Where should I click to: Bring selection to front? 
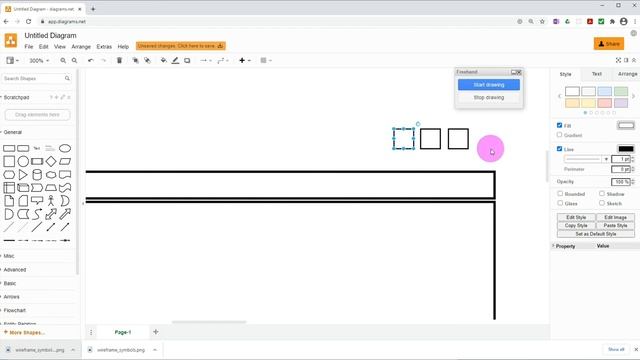point(135,60)
